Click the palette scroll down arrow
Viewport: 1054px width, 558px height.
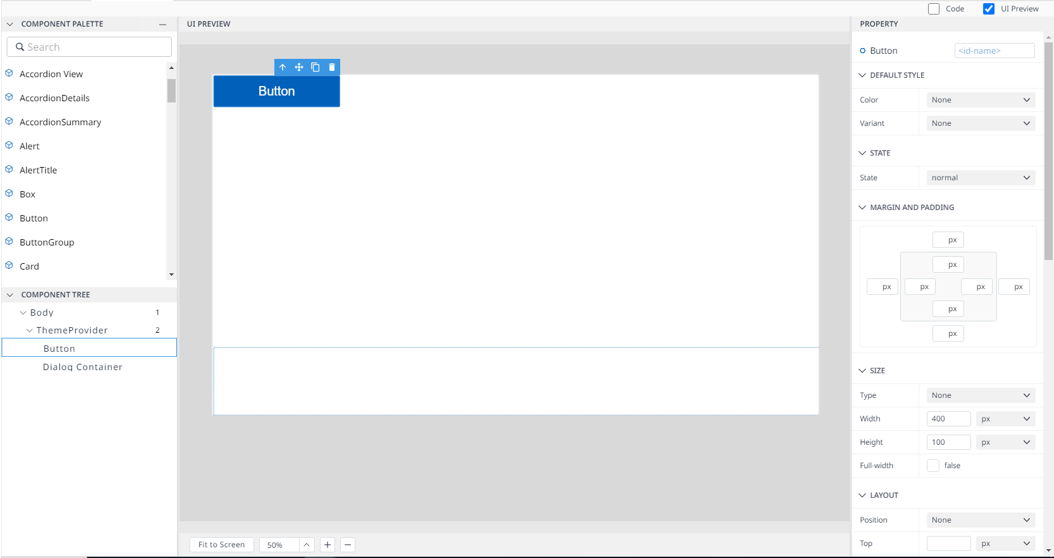click(171, 274)
